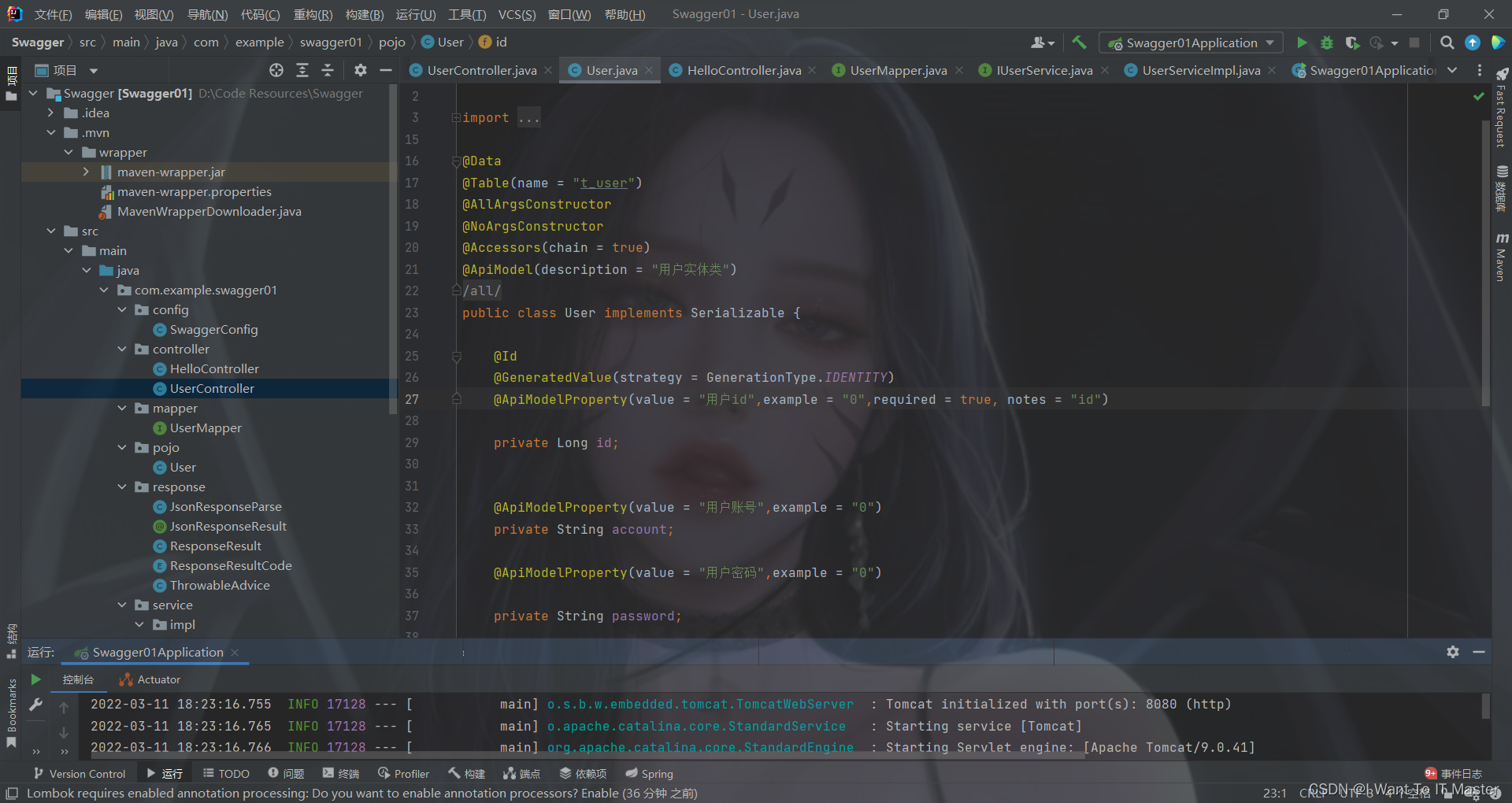This screenshot has width=1512, height=803.
Task: Open the wrench icon in run panel
Action: click(x=35, y=705)
